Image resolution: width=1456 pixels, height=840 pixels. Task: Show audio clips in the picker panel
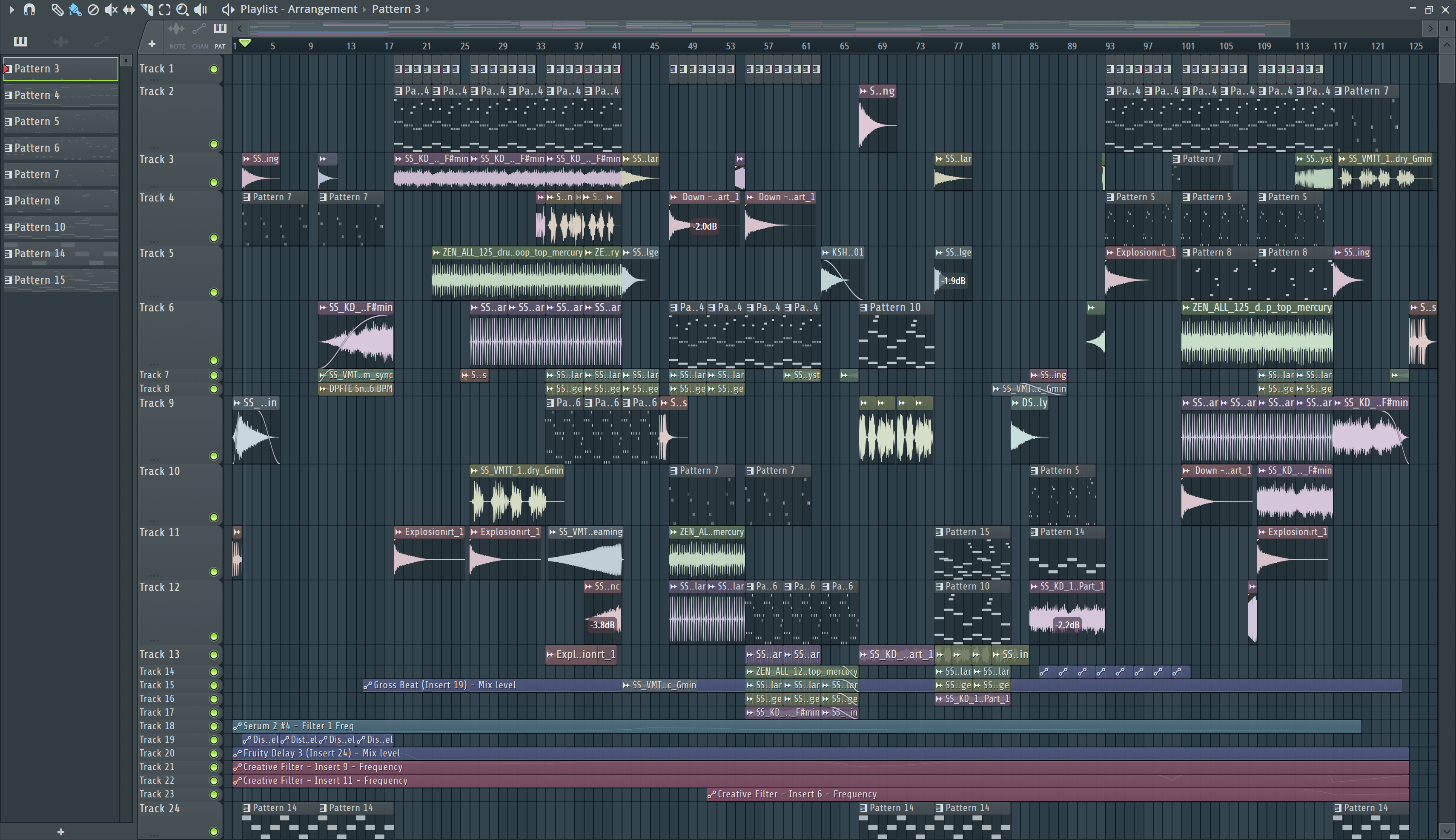(x=60, y=41)
